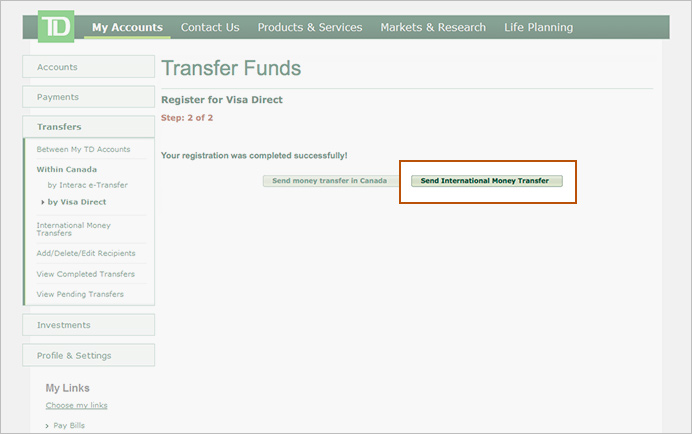The width and height of the screenshot is (692, 434).
Task: Click Choose my links
Action: (76, 405)
